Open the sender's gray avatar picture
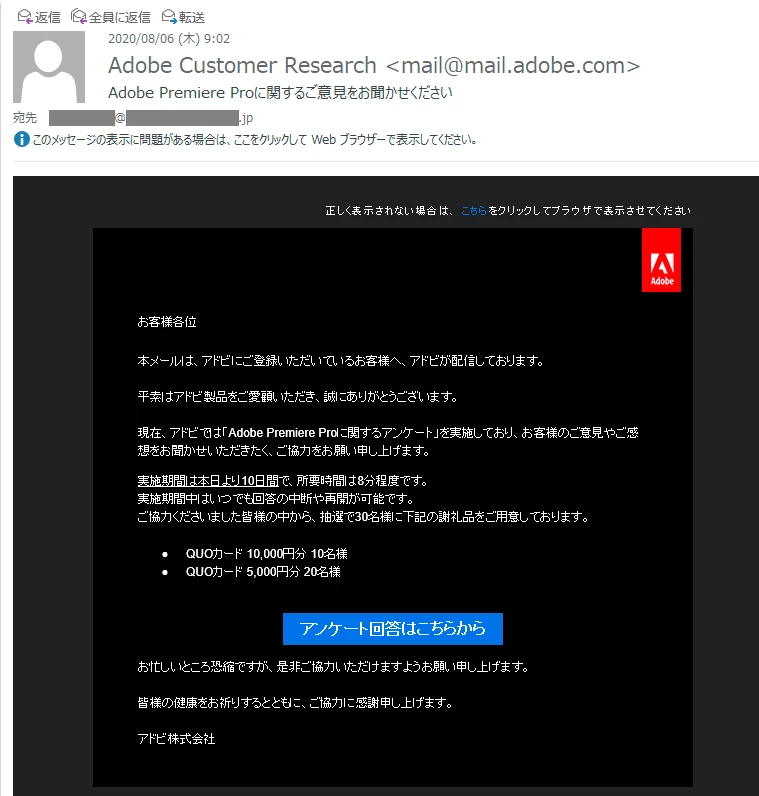The height and width of the screenshot is (796, 759). point(49,67)
